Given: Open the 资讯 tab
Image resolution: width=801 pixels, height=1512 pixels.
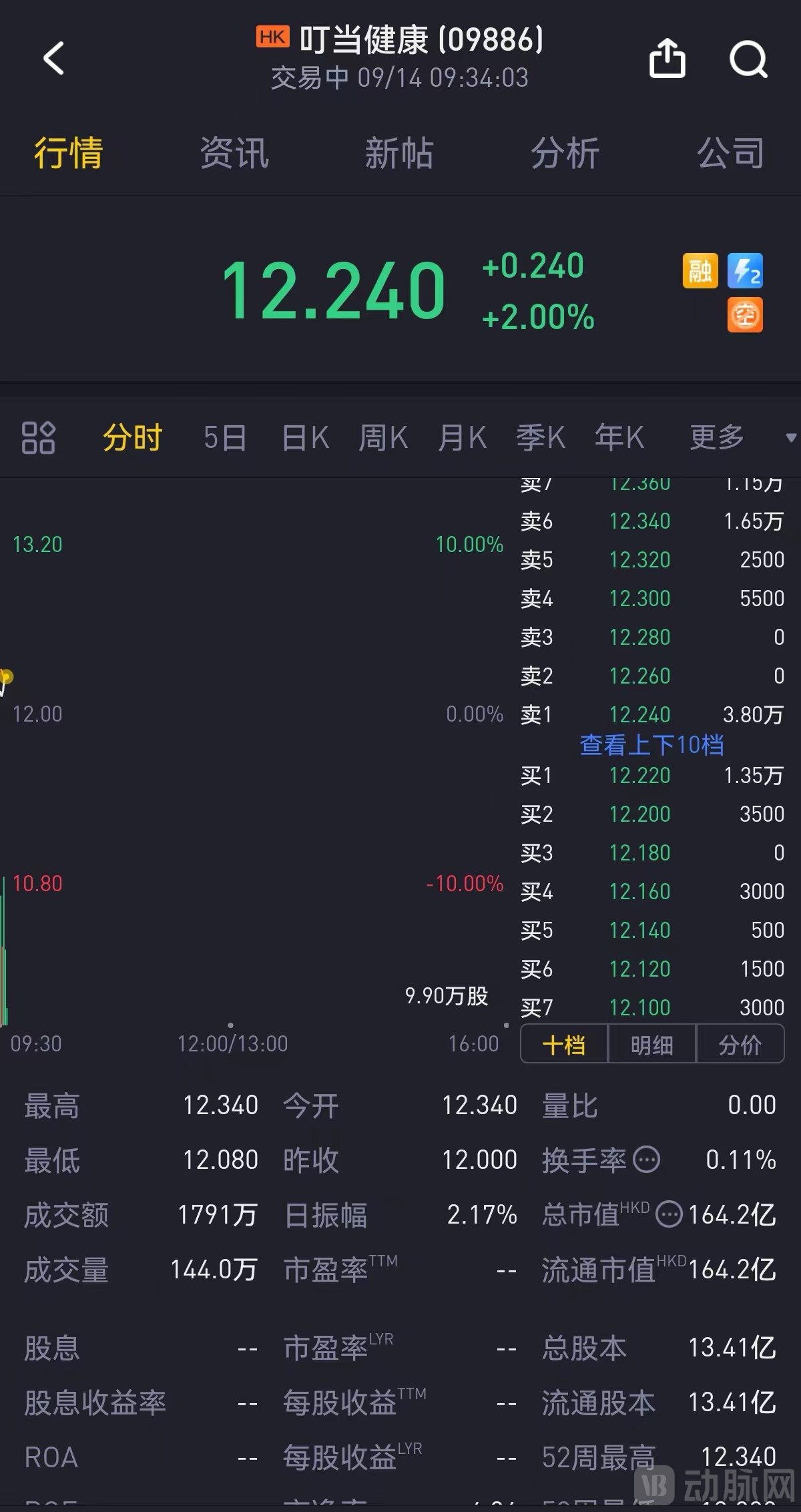Looking at the screenshot, I should (x=234, y=153).
